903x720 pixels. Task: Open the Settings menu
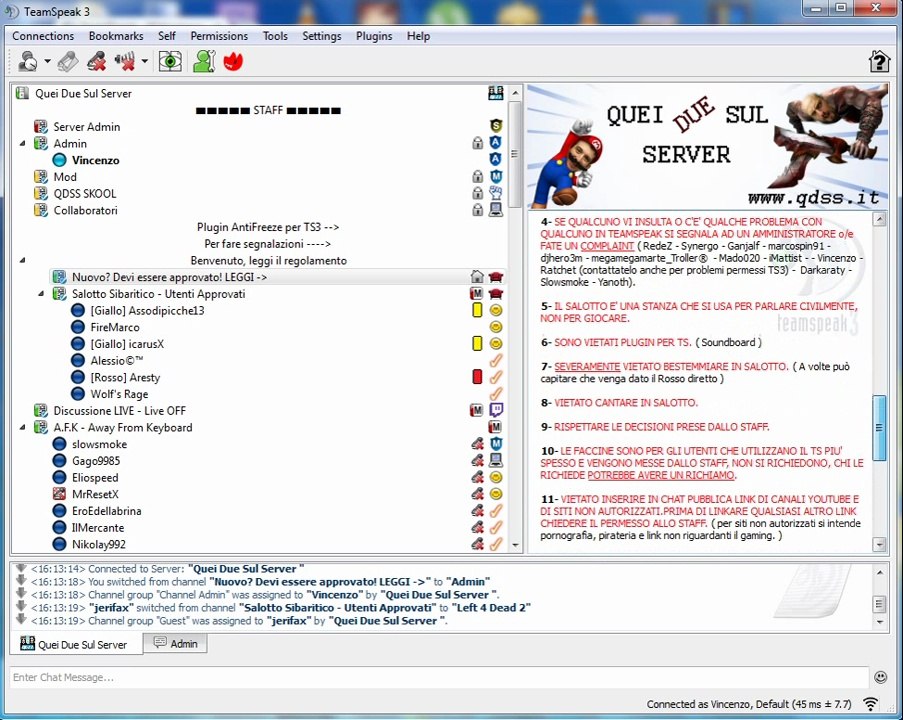(321, 36)
